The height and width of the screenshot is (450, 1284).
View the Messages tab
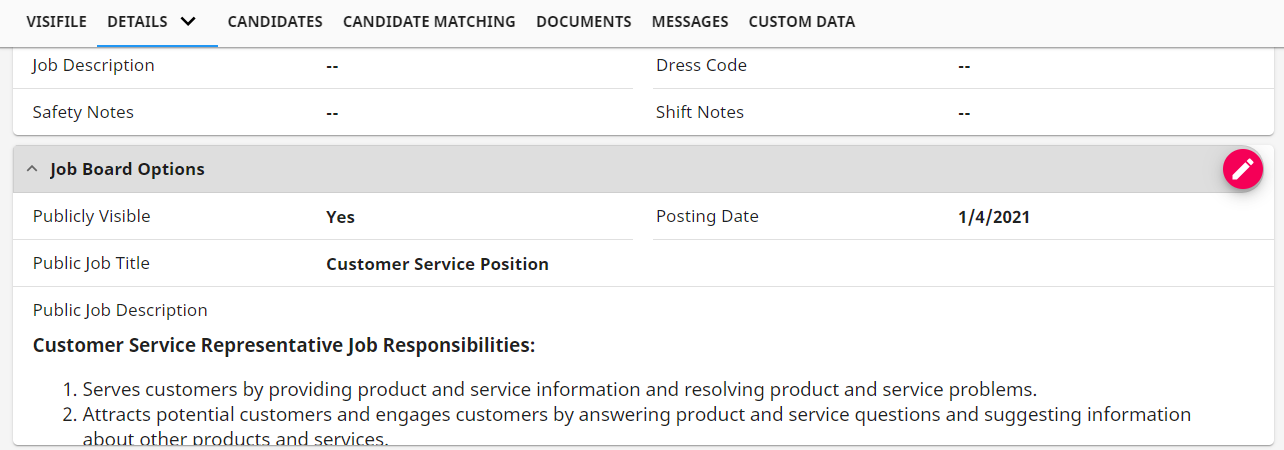(690, 21)
